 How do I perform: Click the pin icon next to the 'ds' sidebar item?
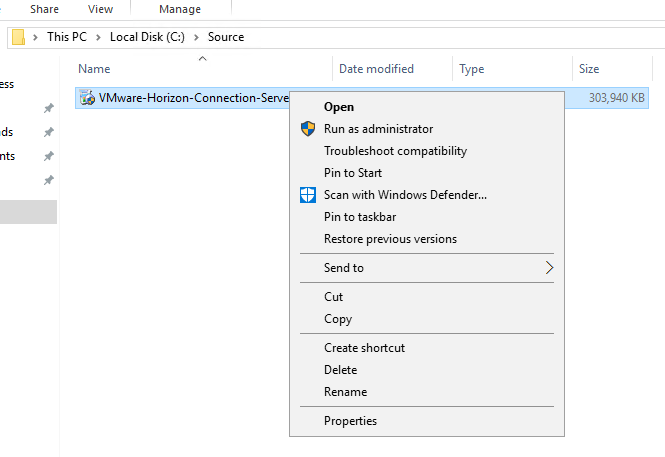point(49,132)
